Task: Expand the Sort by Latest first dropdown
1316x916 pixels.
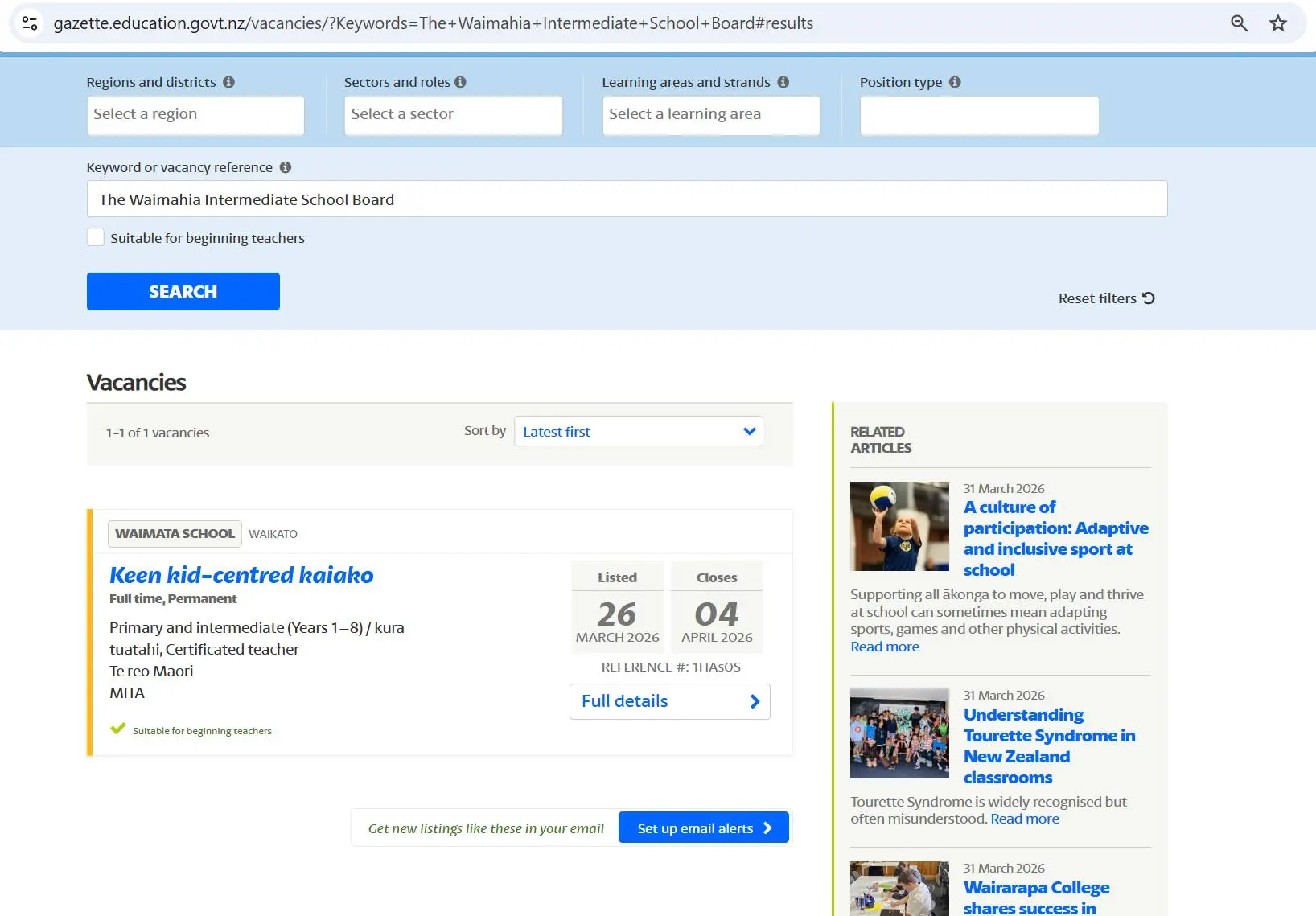Action: [638, 432]
